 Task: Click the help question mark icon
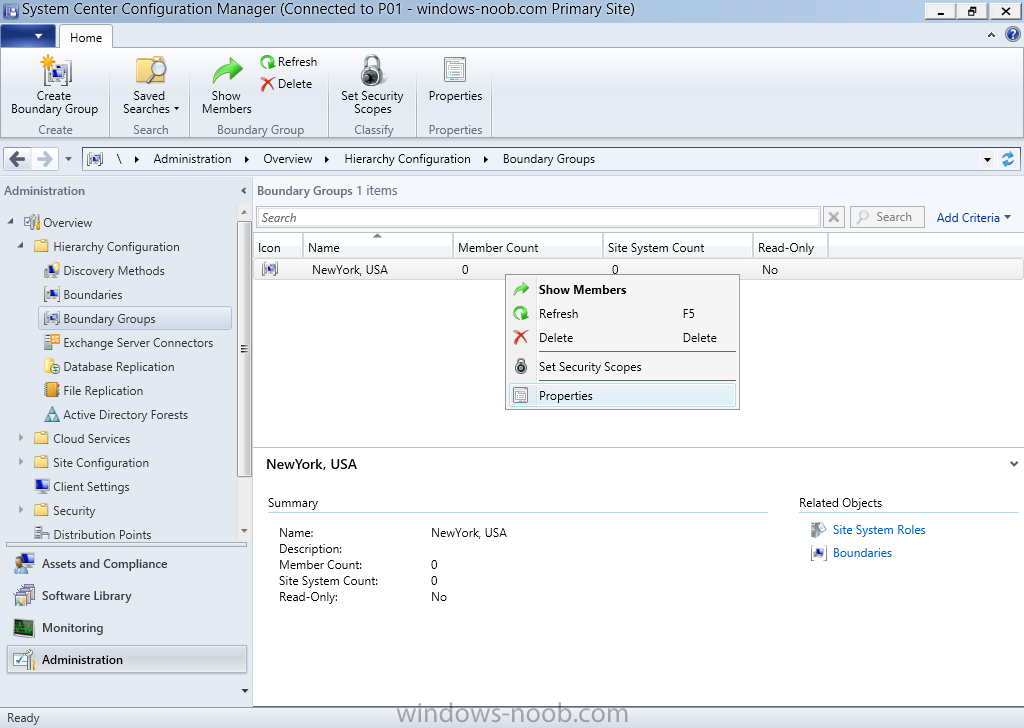point(1012,35)
